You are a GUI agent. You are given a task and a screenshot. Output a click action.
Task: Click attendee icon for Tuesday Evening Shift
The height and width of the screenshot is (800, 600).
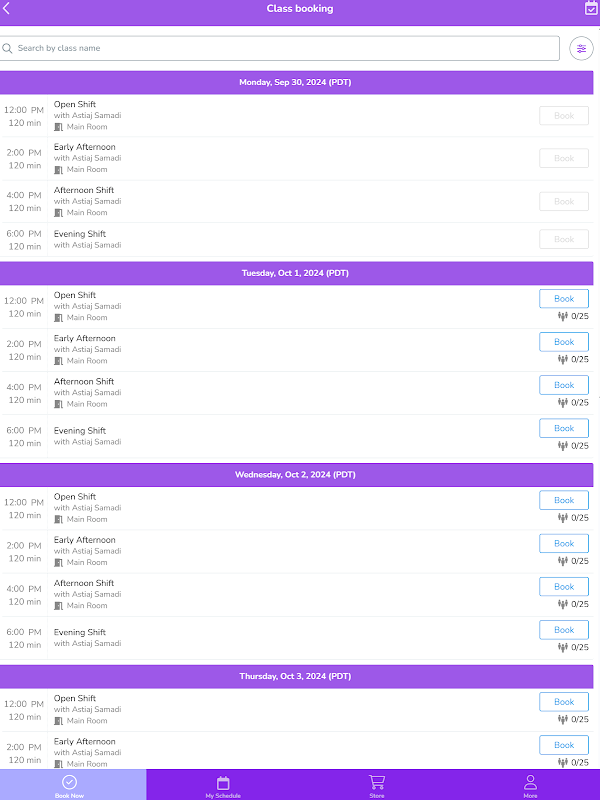pyautogui.click(x=563, y=446)
